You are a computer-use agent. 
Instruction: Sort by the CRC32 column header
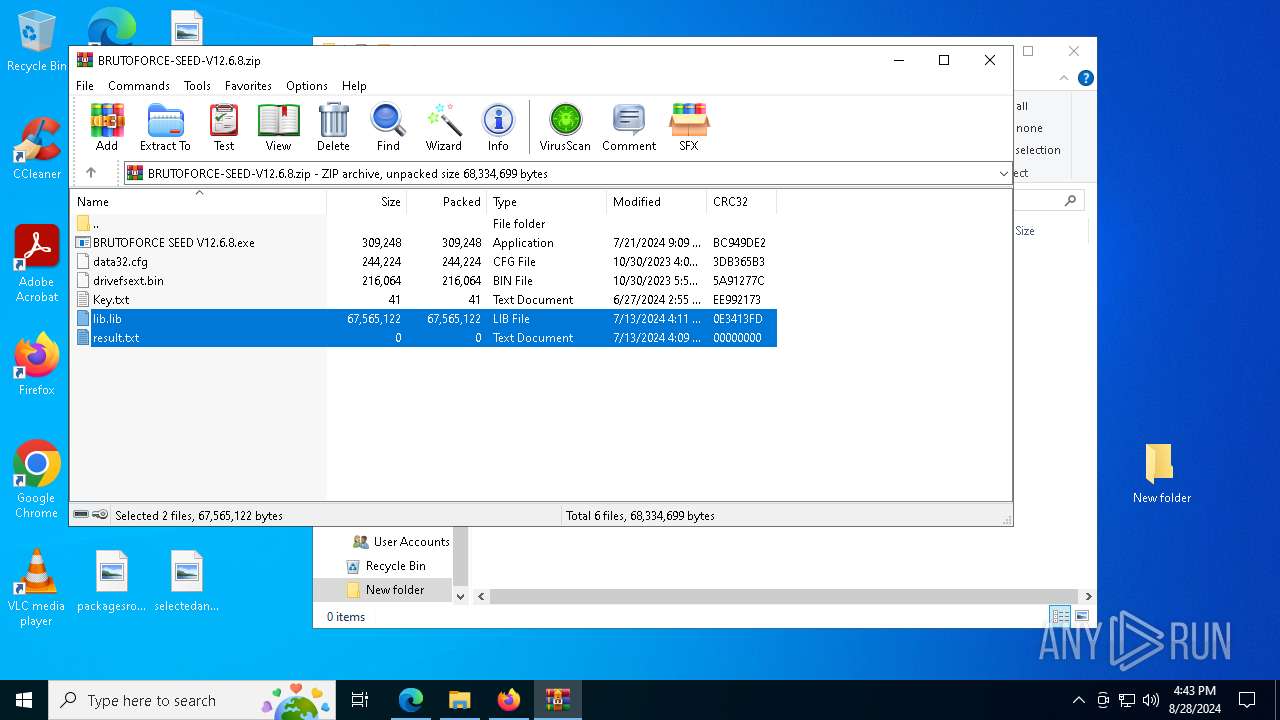point(741,202)
